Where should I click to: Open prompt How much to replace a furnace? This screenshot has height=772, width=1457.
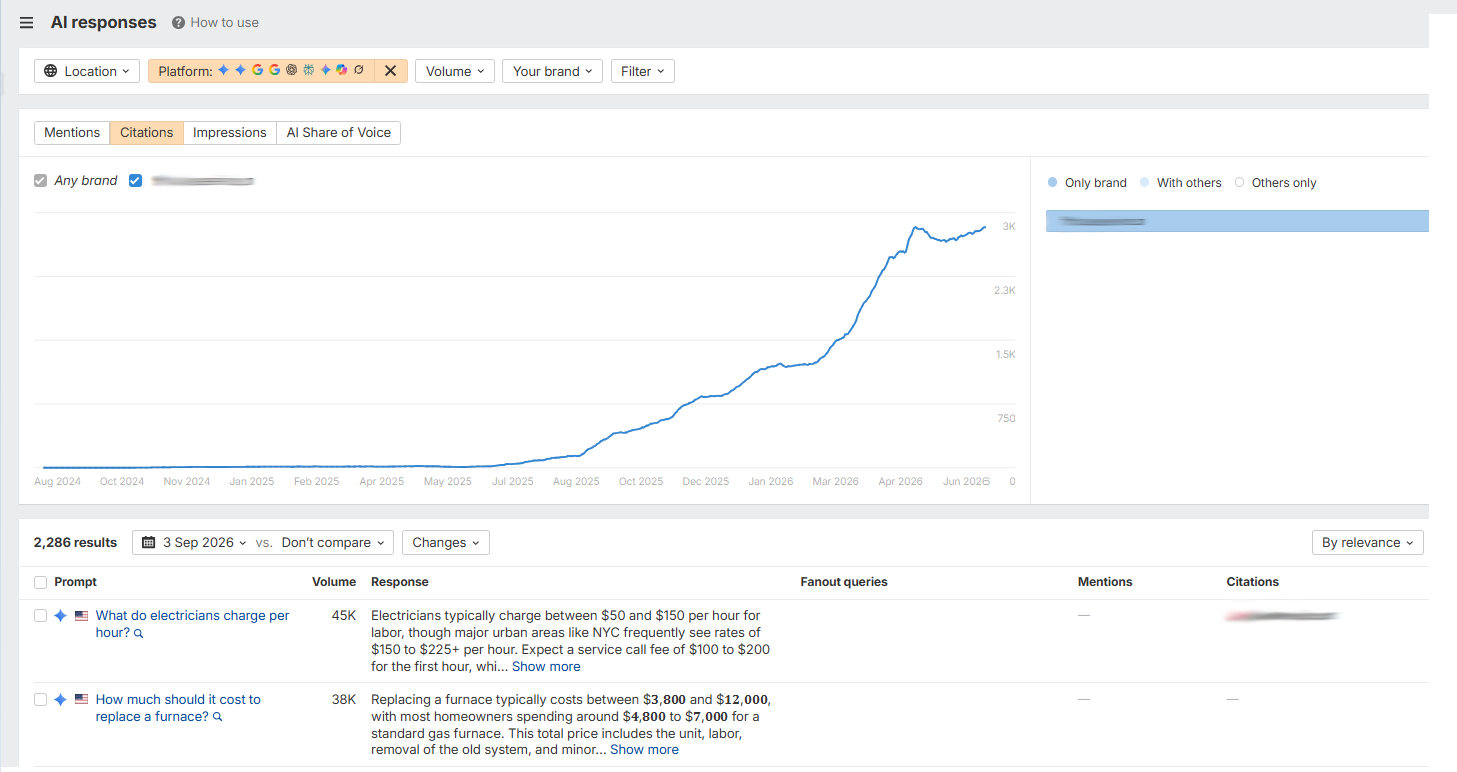[178, 708]
